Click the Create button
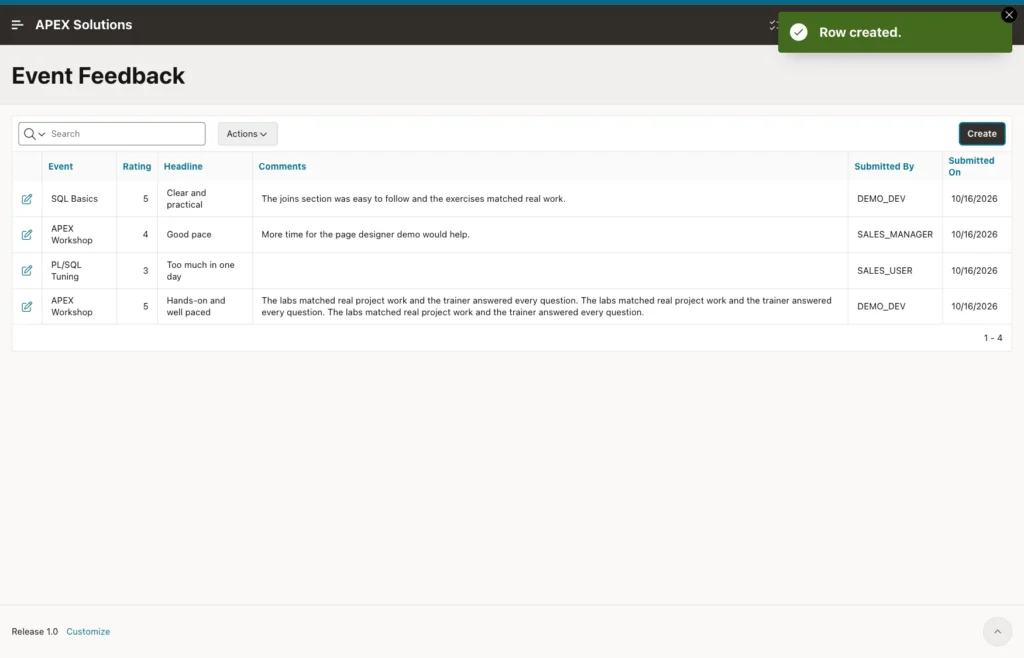 (982, 134)
